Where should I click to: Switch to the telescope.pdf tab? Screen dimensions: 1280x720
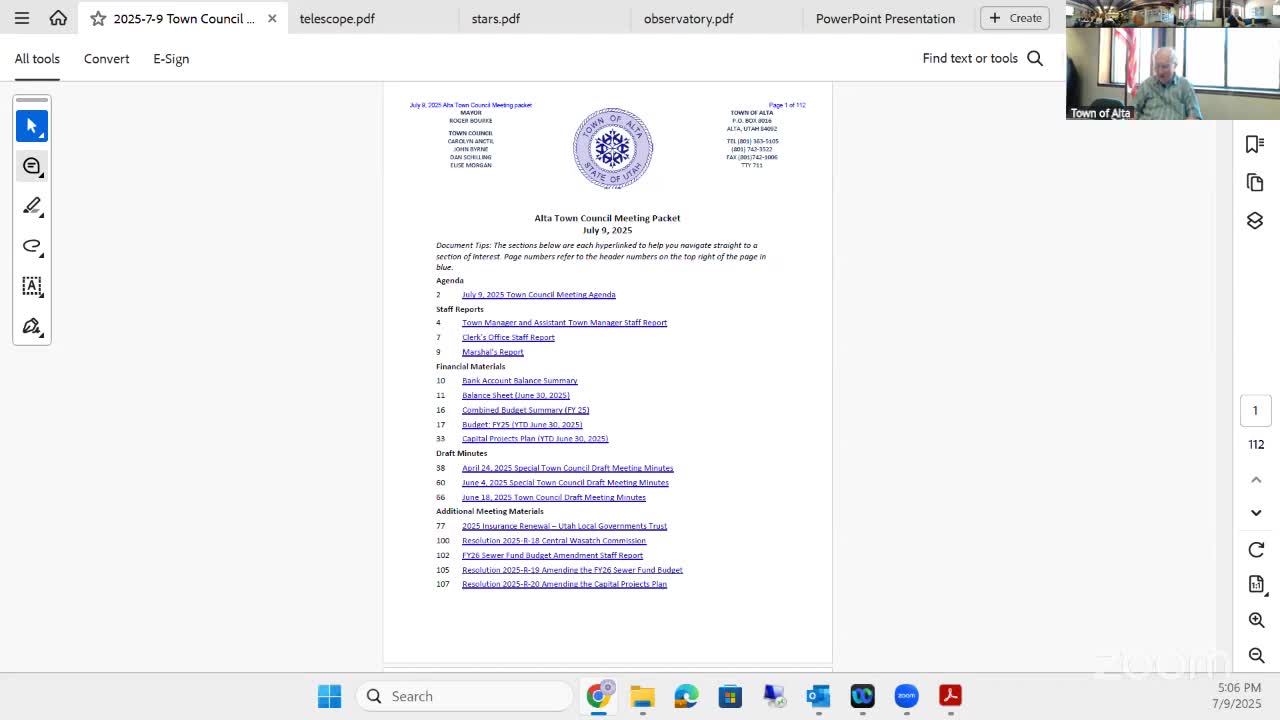coord(337,18)
